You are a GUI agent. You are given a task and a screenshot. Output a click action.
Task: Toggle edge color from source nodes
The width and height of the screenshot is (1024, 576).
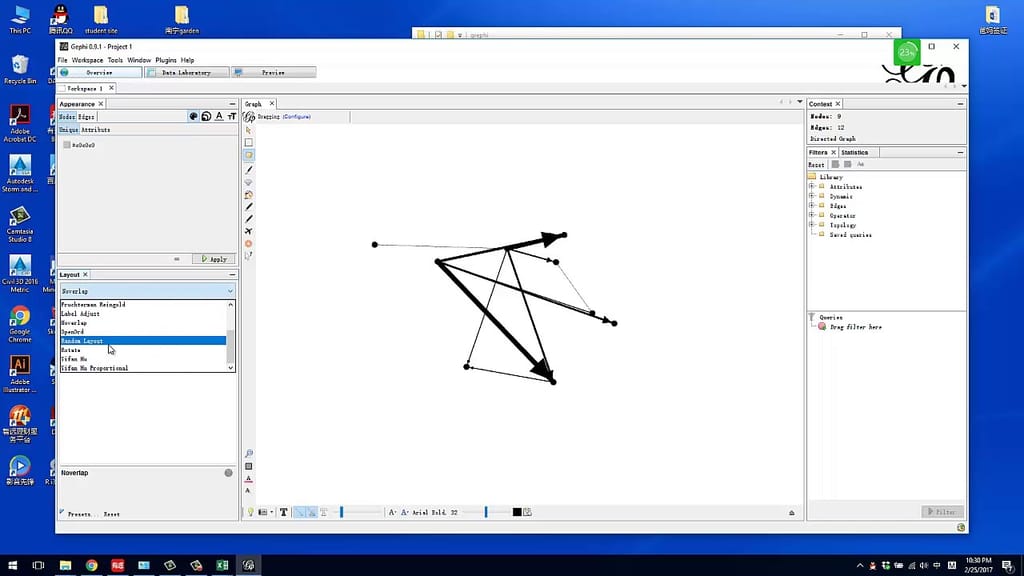pyautogui.click(x=312, y=512)
